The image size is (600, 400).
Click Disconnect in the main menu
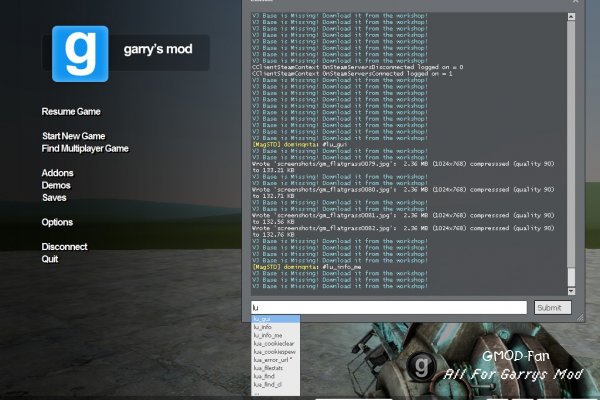(x=64, y=247)
